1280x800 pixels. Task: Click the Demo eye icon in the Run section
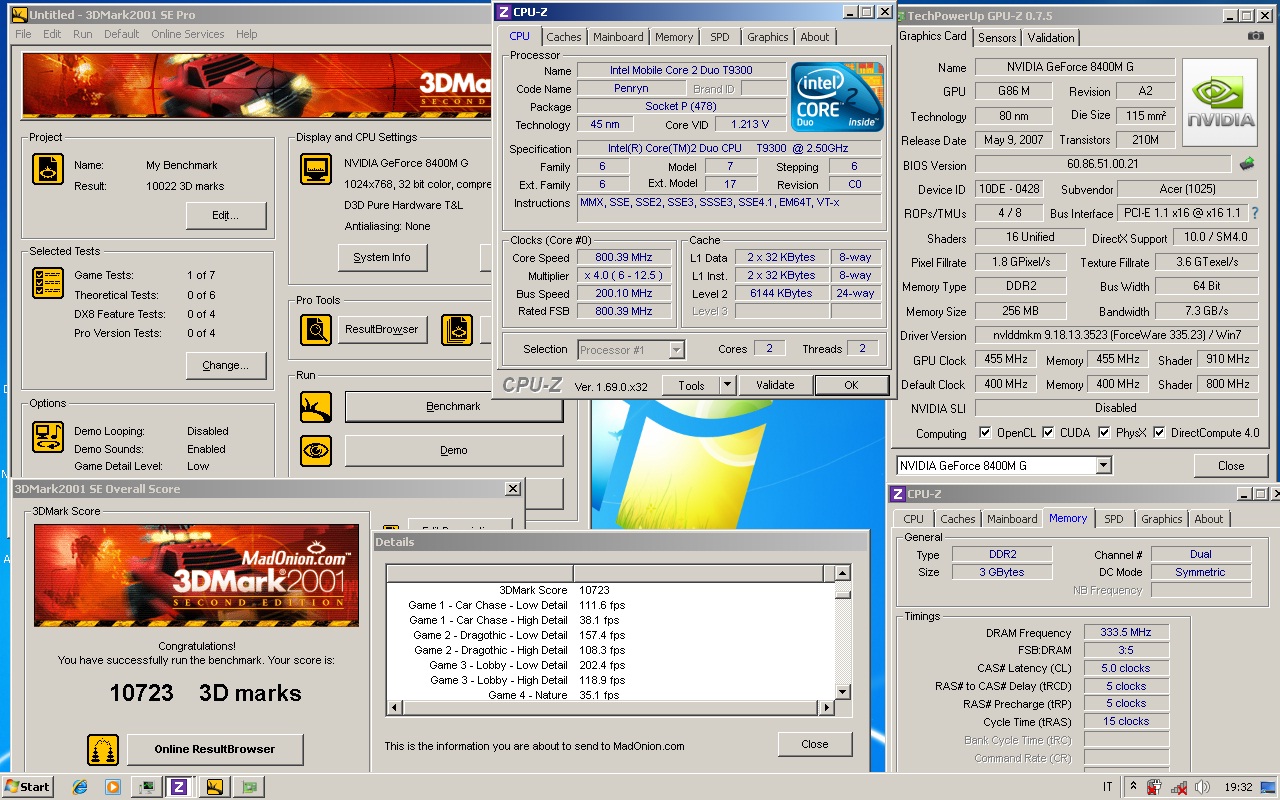(x=316, y=450)
